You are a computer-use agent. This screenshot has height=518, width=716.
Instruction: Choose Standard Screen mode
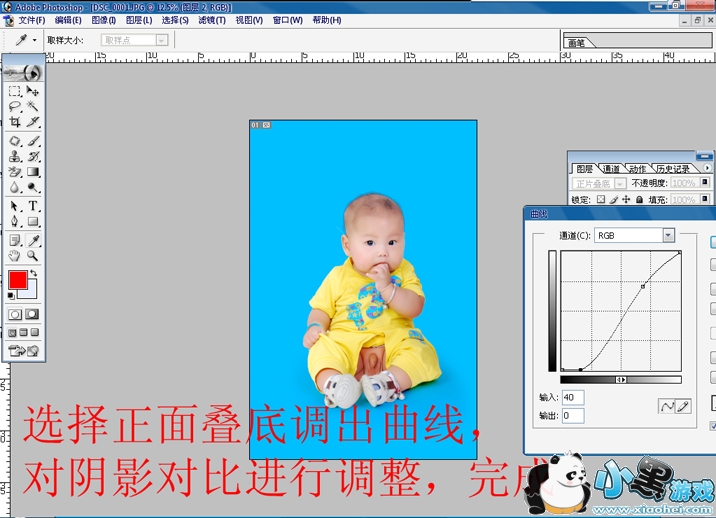[12, 333]
